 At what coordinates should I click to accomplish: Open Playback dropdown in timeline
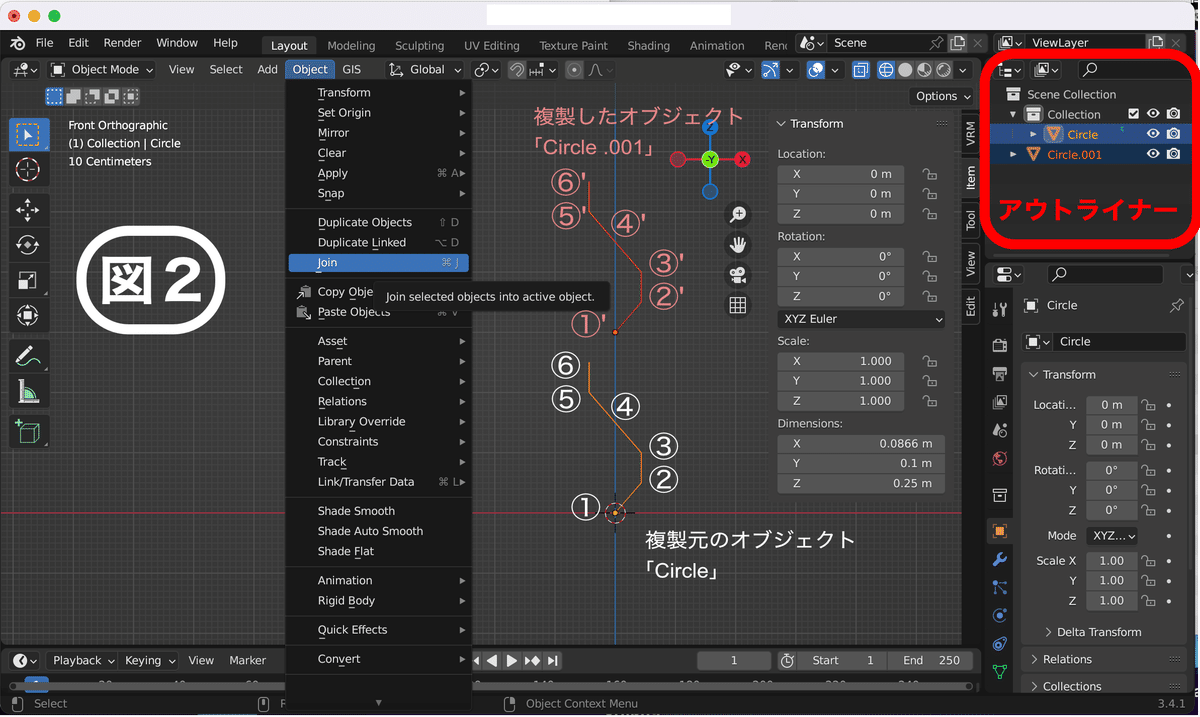[x=83, y=660]
